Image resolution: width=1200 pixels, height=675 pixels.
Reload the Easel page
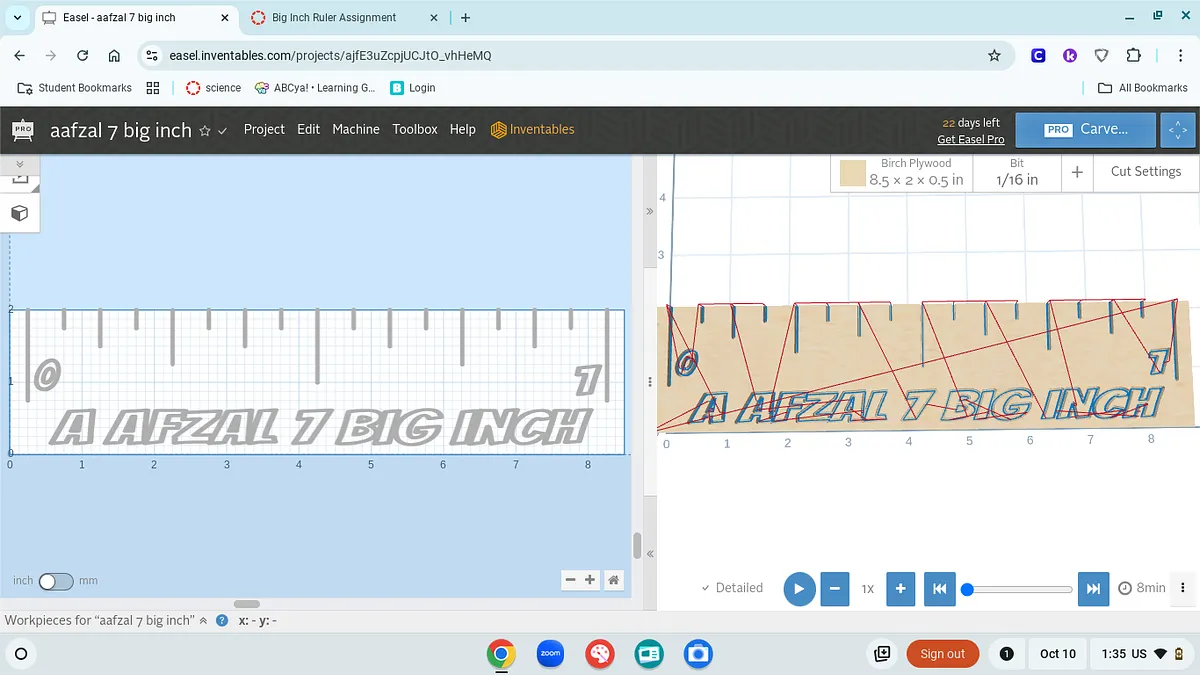(83, 56)
